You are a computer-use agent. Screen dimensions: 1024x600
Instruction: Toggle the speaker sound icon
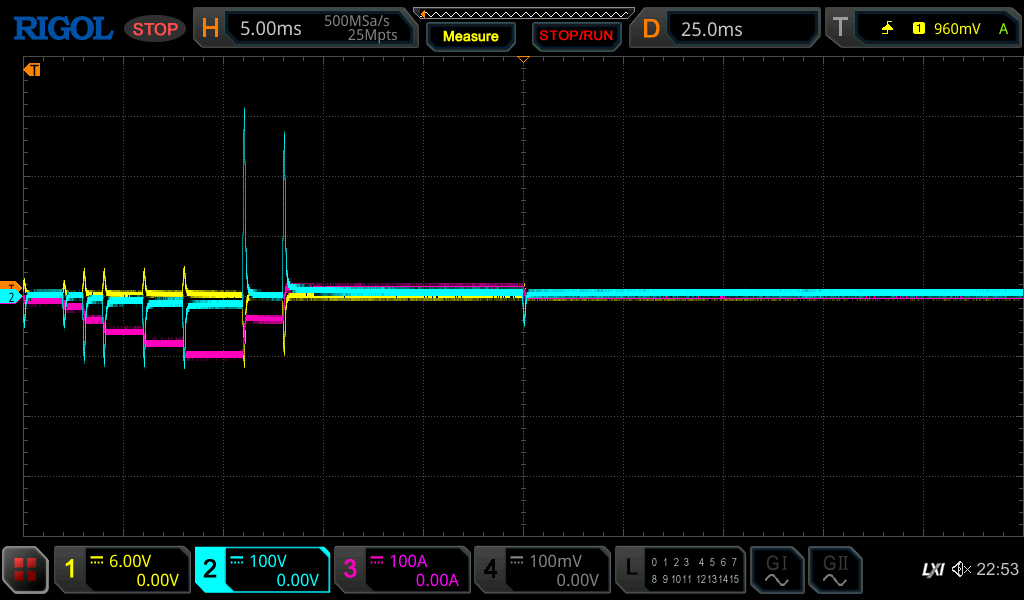click(x=961, y=570)
